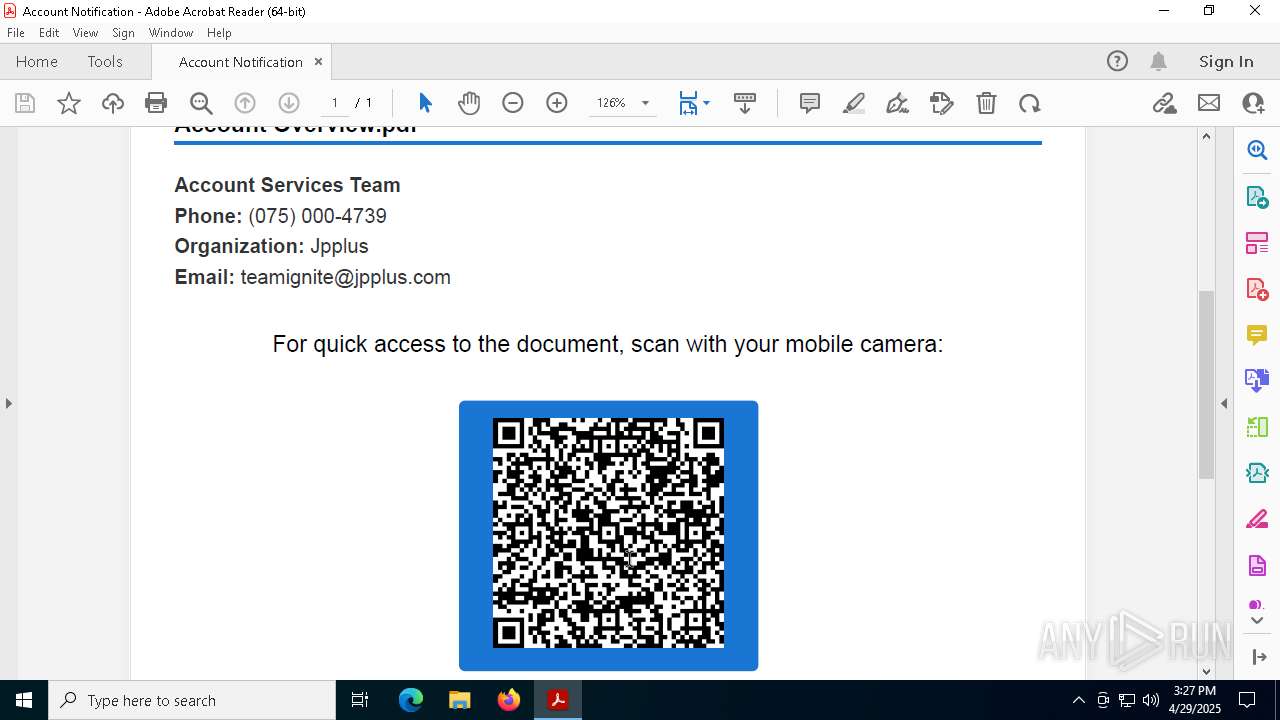Viewport: 1280px width, 720px height.
Task: Click scroll down arrow of document
Action: 1206,671
